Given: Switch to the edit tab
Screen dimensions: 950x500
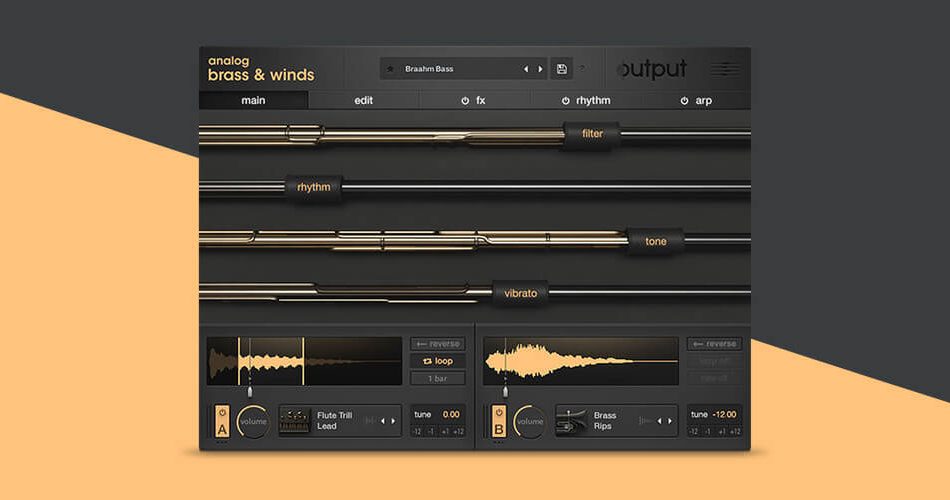Looking at the screenshot, I should click(x=363, y=101).
